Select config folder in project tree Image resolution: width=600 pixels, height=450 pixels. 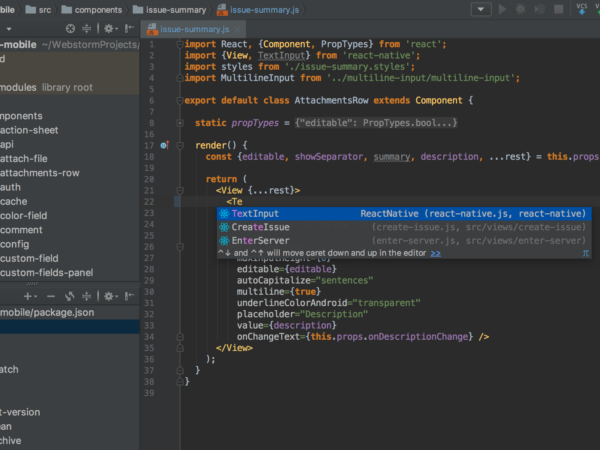[x=15, y=244]
